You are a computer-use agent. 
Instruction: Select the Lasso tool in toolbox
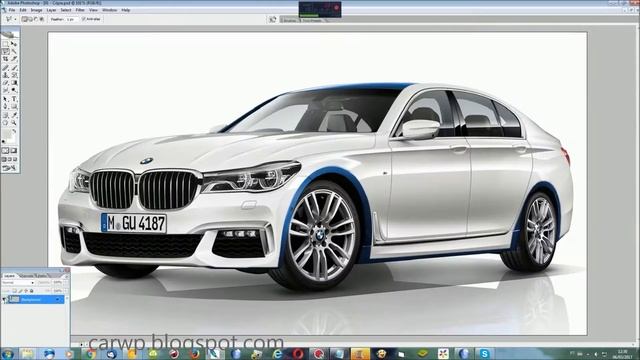5,51
